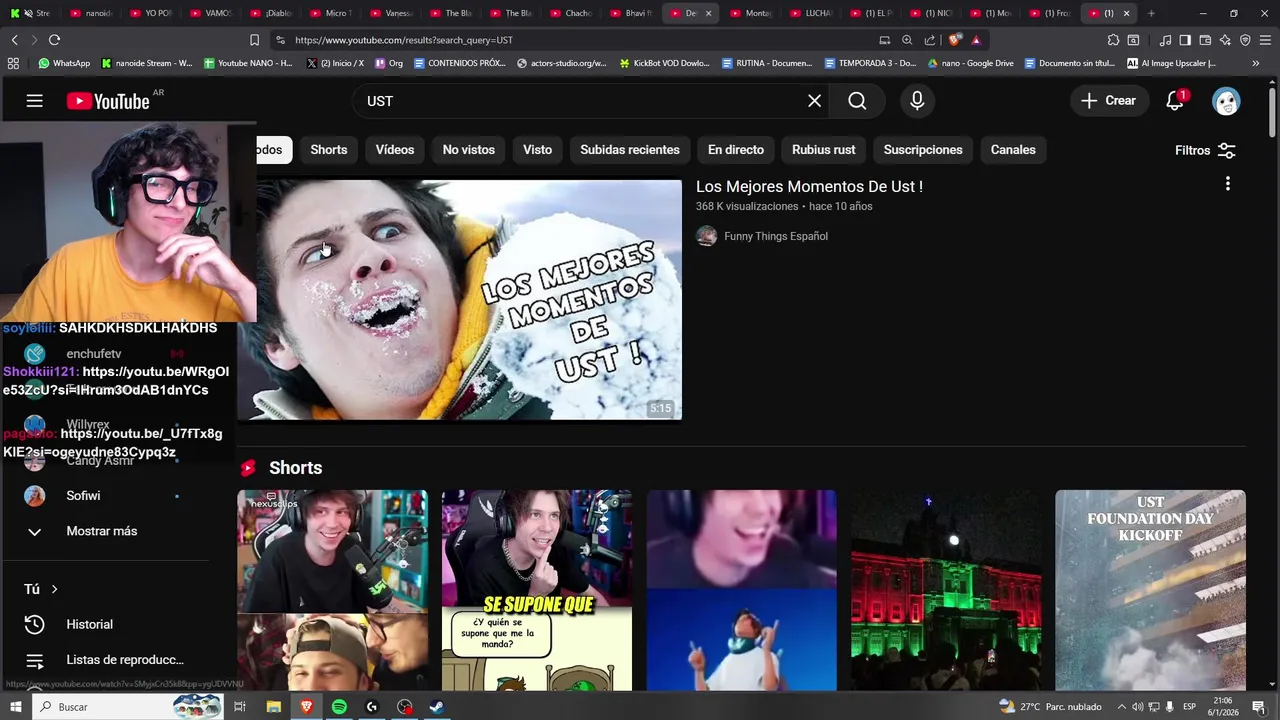The image size is (1280, 720).
Task: Open a new browser tab with plus
Action: [1151, 13]
